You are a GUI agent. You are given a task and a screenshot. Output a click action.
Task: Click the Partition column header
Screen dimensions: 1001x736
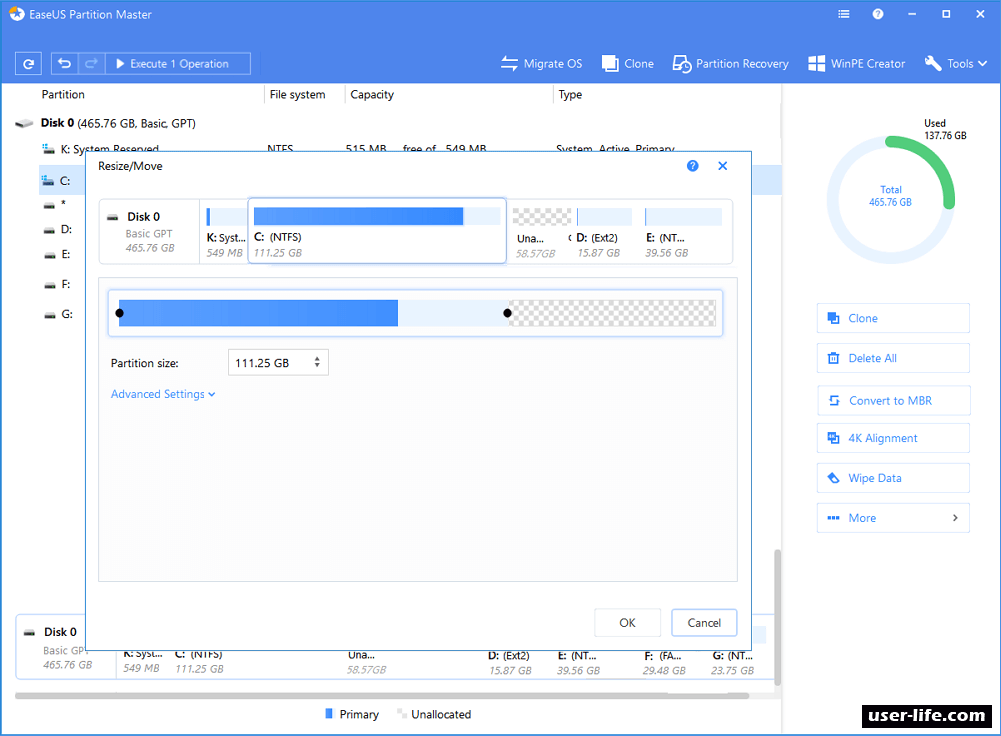point(63,94)
